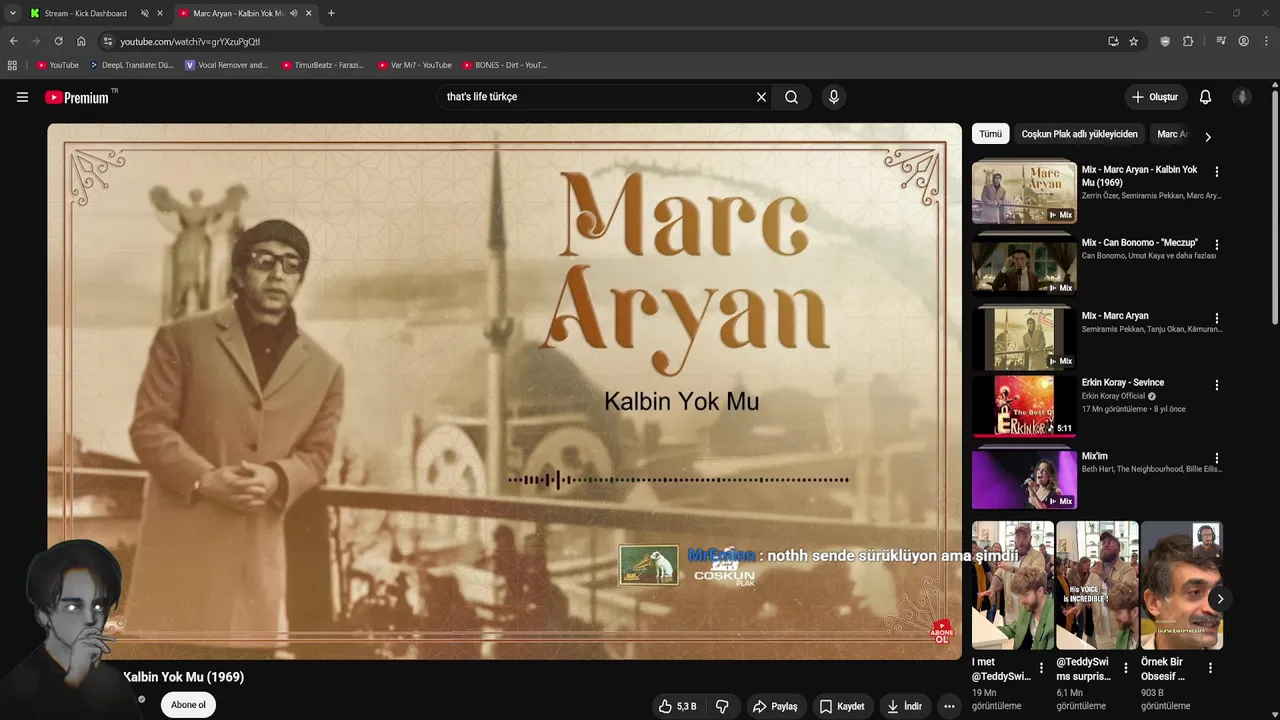Open the Vocal Remover bookmark
Viewport: 1280px width, 720px height.
[x=226, y=65]
